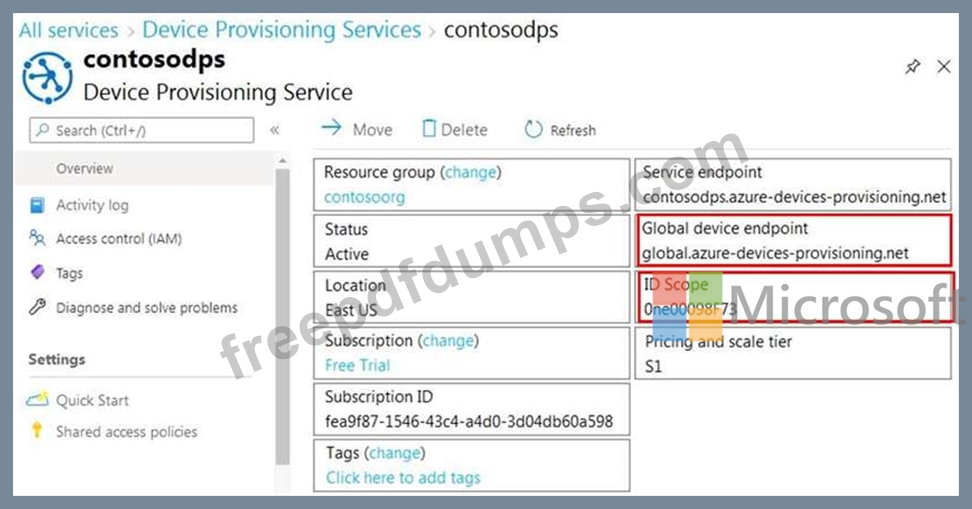Click the Activity log icon
Image resolution: width=972 pixels, height=509 pixels.
click(x=37, y=205)
